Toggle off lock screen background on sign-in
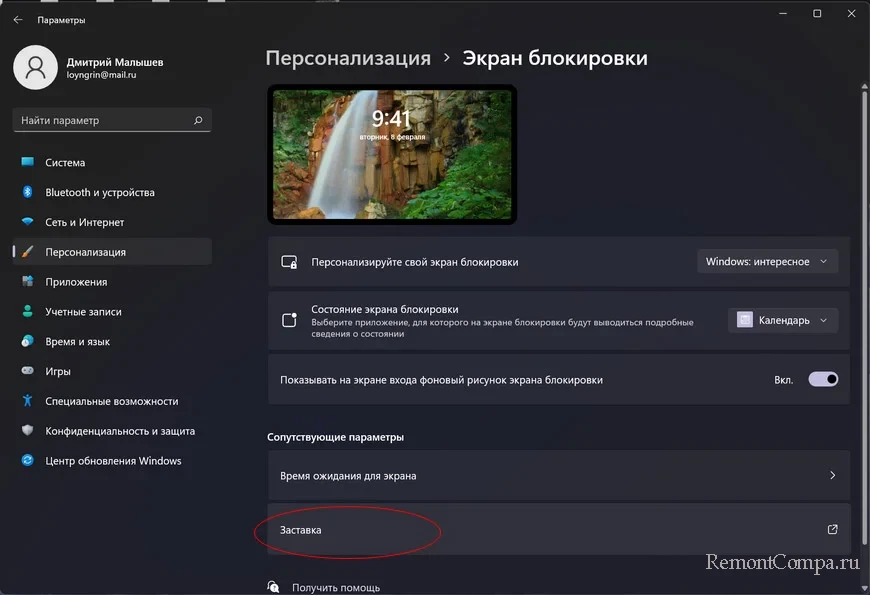 pyautogui.click(x=823, y=380)
